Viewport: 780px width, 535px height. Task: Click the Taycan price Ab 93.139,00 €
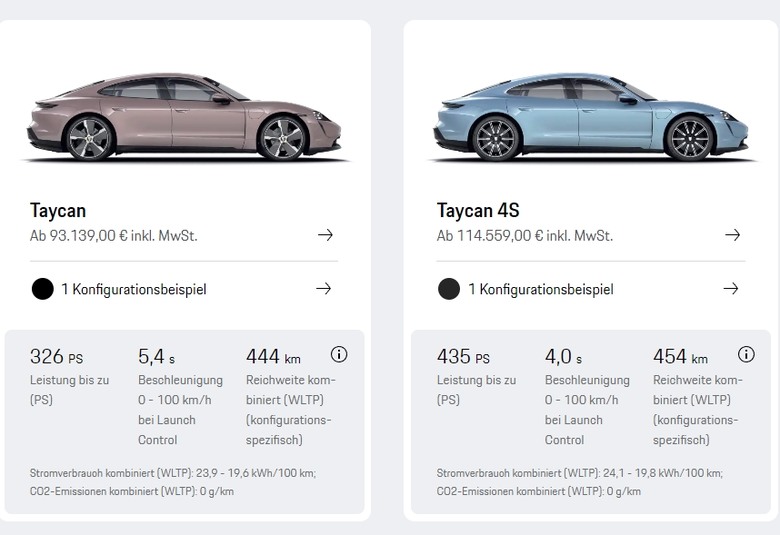[113, 235]
